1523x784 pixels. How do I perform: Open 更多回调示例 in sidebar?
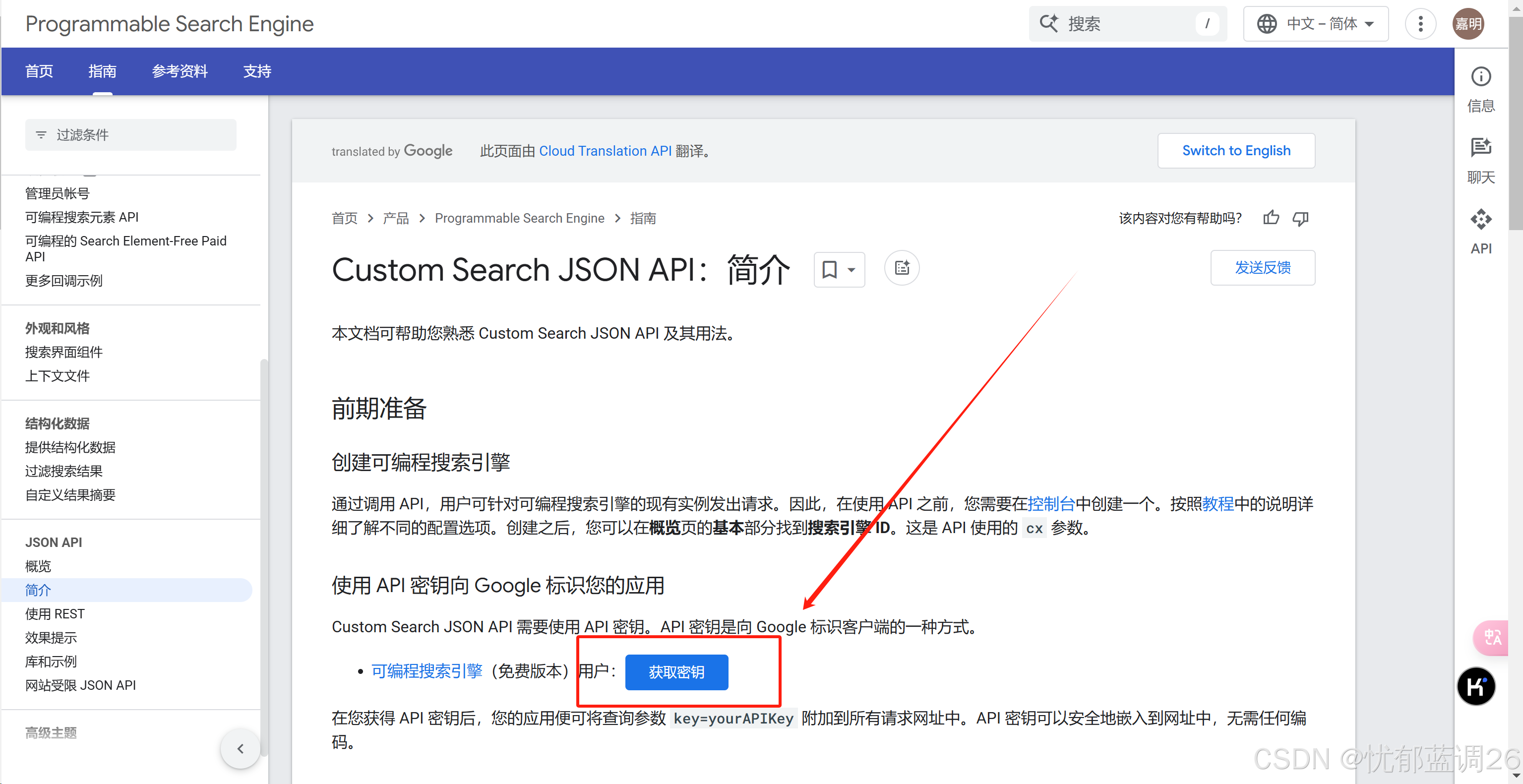point(64,280)
